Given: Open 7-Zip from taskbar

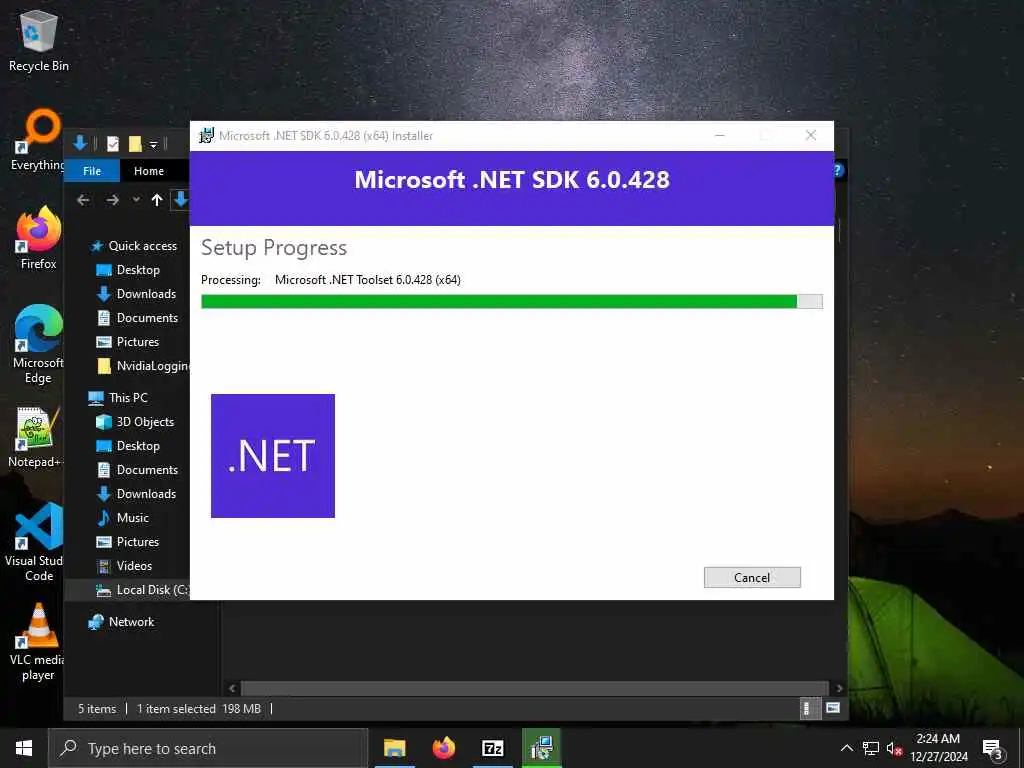Looking at the screenshot, I should click(x=492, y=748).
